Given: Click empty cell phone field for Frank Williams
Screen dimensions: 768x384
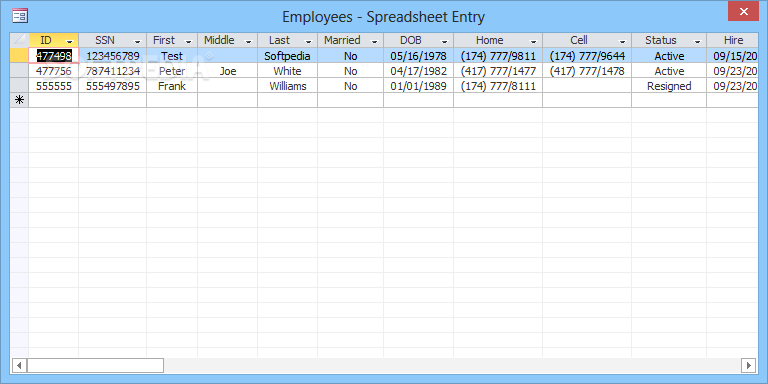Looking at the screenshot, I should (587, 86).
